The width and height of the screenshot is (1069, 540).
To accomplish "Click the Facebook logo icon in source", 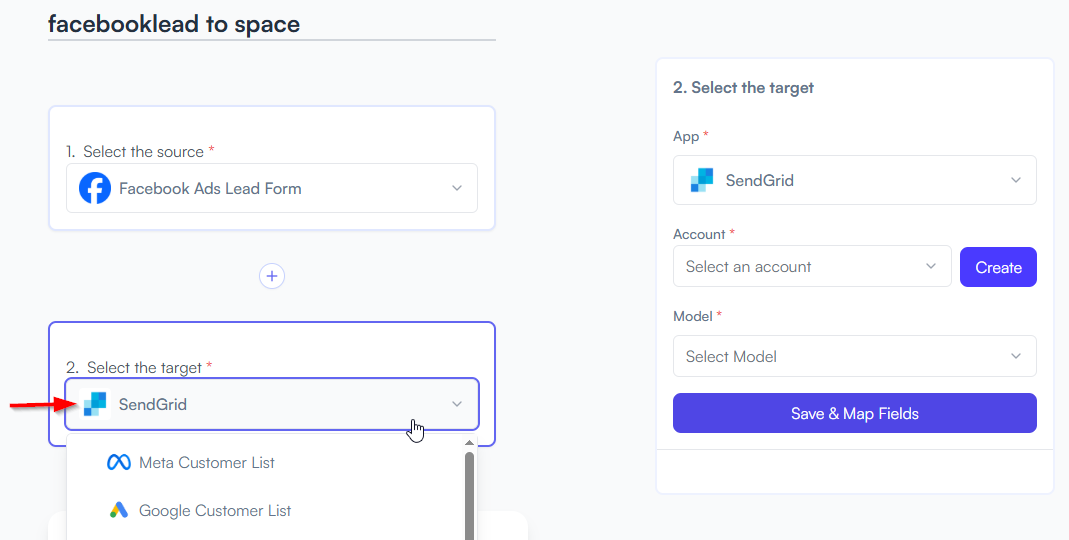I will [x=95, y=188].
